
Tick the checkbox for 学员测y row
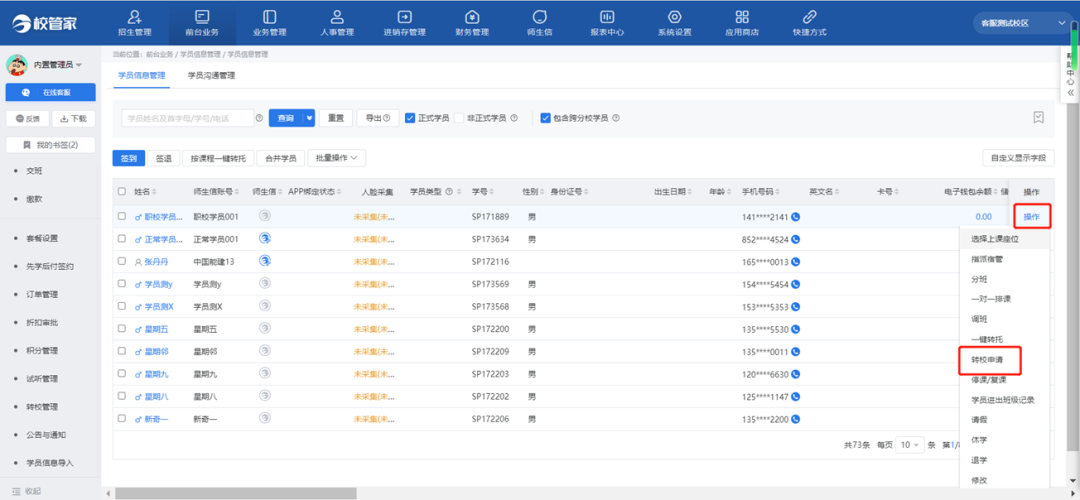coord(122,284)
